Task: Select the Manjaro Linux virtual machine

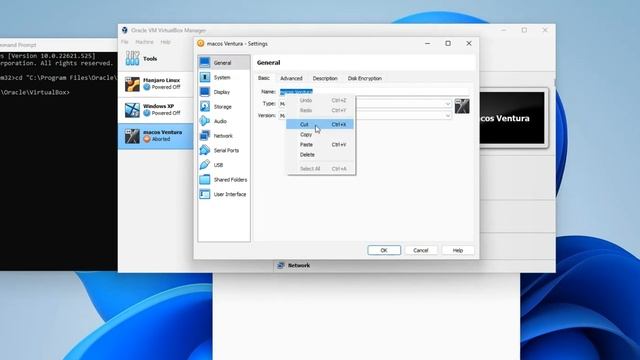Action: (x=156, y=84)
